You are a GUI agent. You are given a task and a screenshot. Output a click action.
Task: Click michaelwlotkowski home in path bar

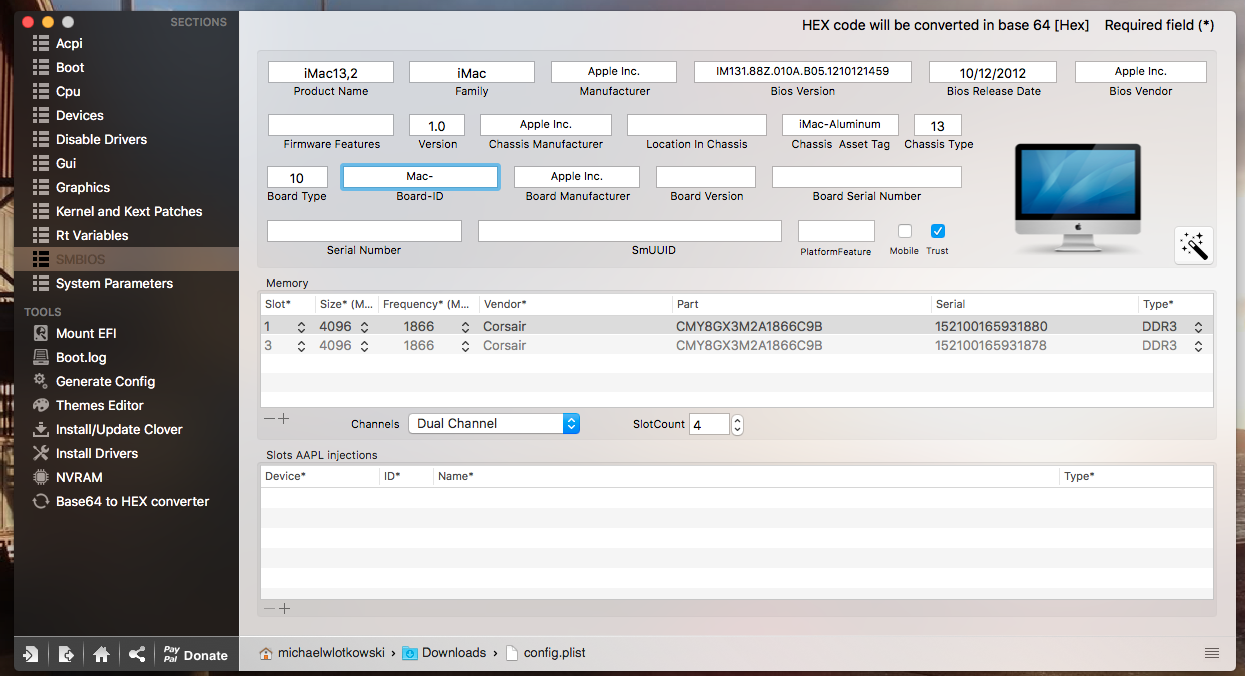click(x=321, y=653)
